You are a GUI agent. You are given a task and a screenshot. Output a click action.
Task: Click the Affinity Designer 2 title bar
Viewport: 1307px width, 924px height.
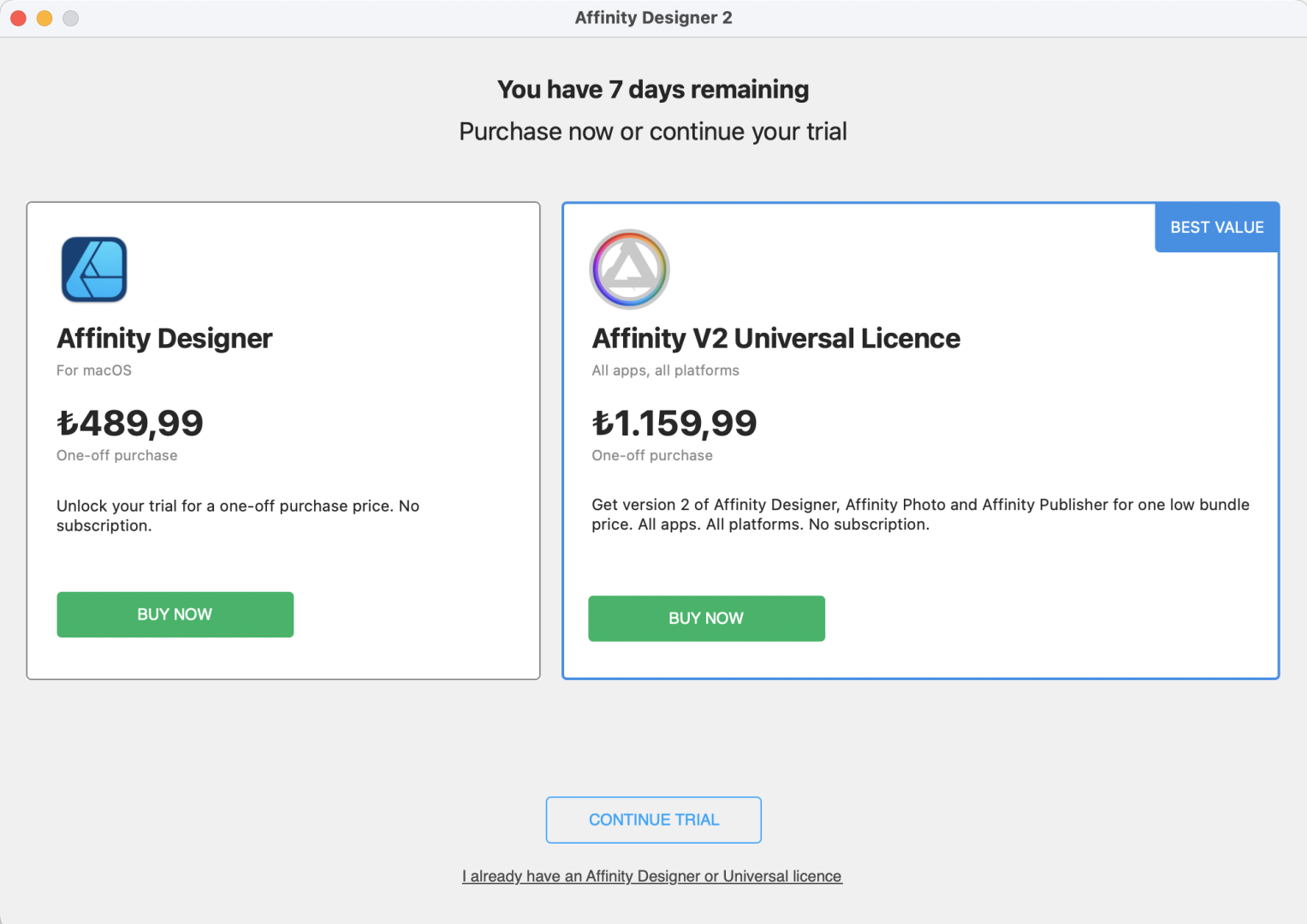pyautogui.click(x=653, y=17)
